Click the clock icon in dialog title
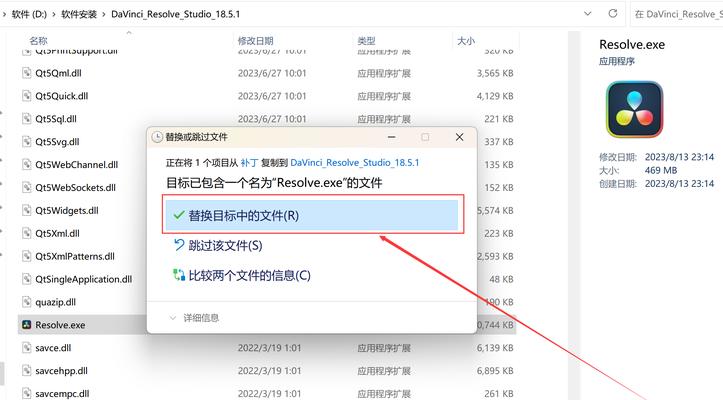 point(157,137)
